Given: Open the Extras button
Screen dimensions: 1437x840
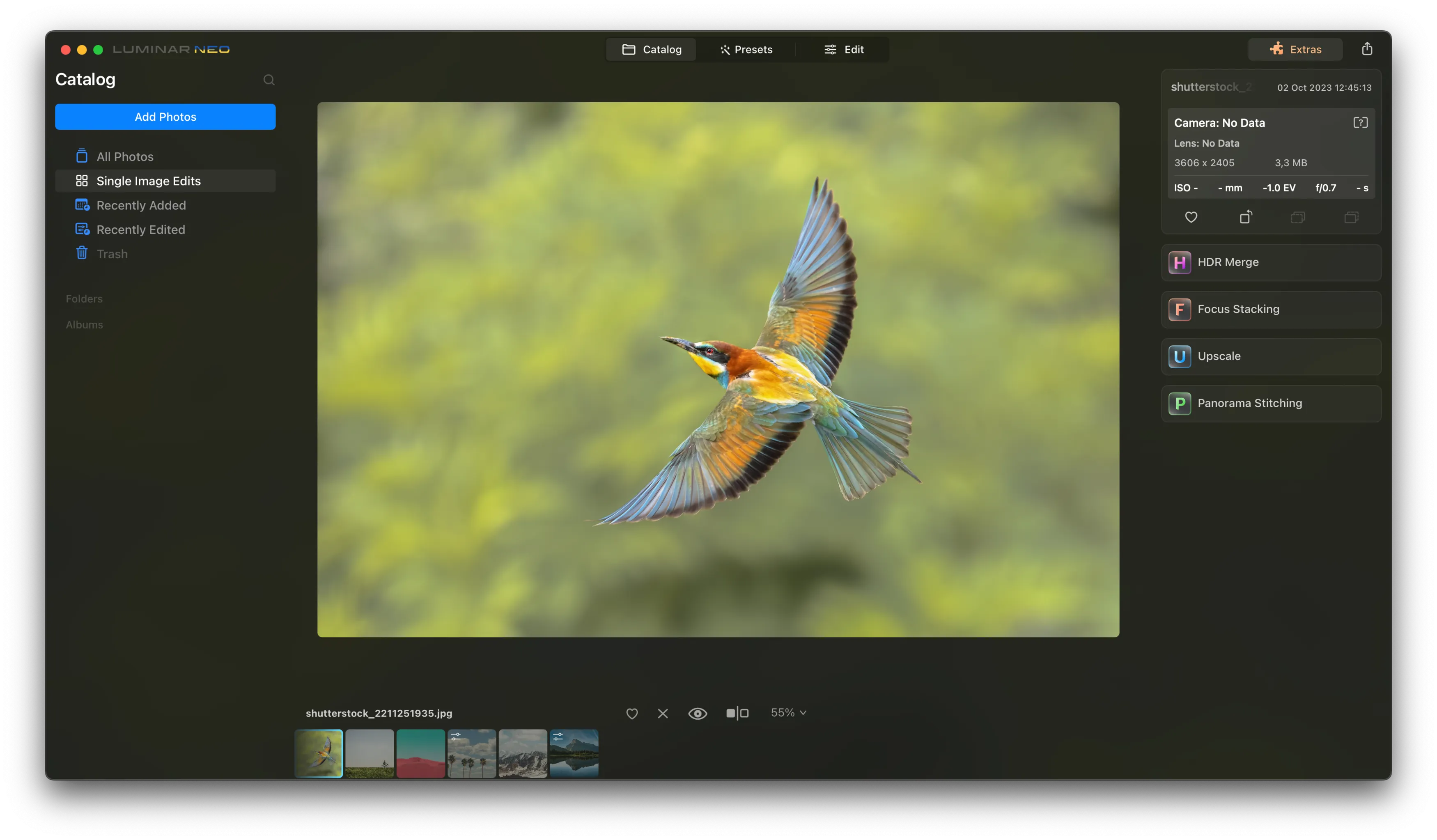Looking at the screenshot, I should (1295, 50).
